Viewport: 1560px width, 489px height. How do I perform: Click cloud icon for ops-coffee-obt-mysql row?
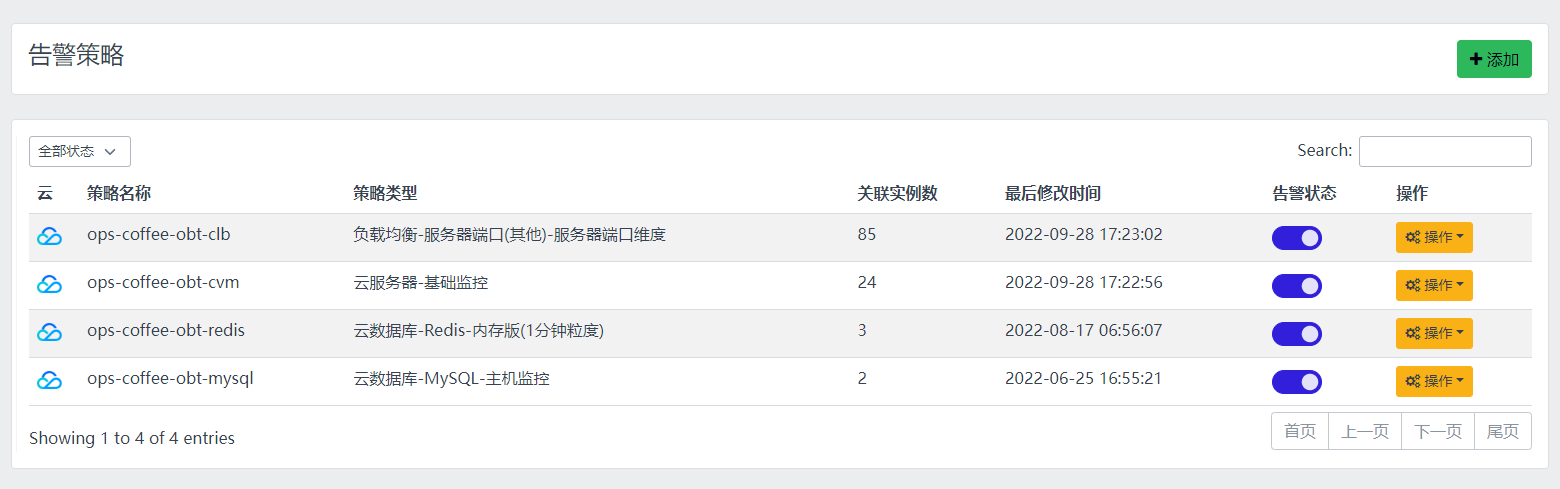point(50,380)
